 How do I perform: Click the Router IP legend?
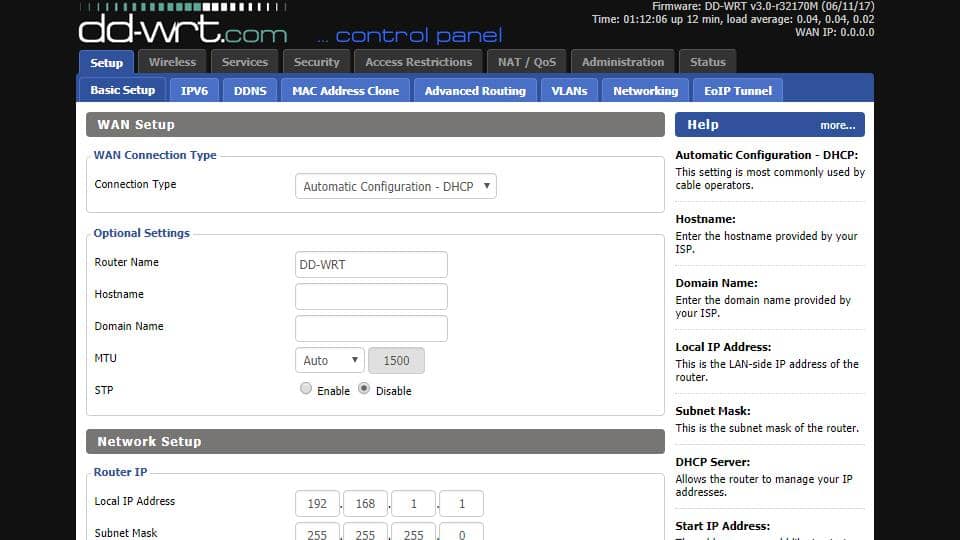coord(120,471)
